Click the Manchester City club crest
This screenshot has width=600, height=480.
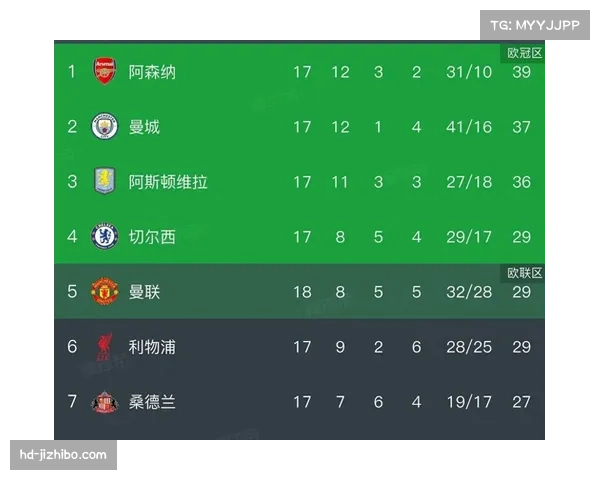pyautogui.click(x=105, y=127)
